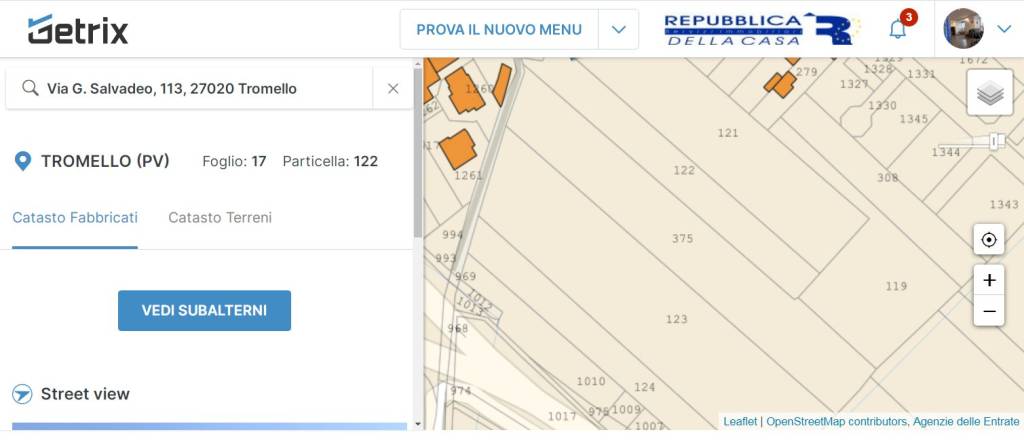1024x445 pixels.
Task: Click the Getrix logo
Action: tap(78, 30)
